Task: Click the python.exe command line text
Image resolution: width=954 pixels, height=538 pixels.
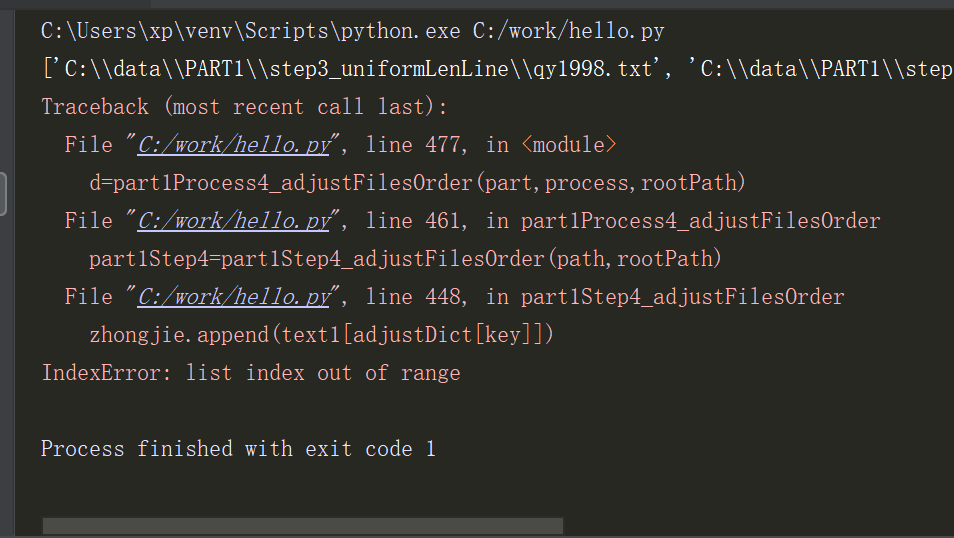Action: coord(352,31)
